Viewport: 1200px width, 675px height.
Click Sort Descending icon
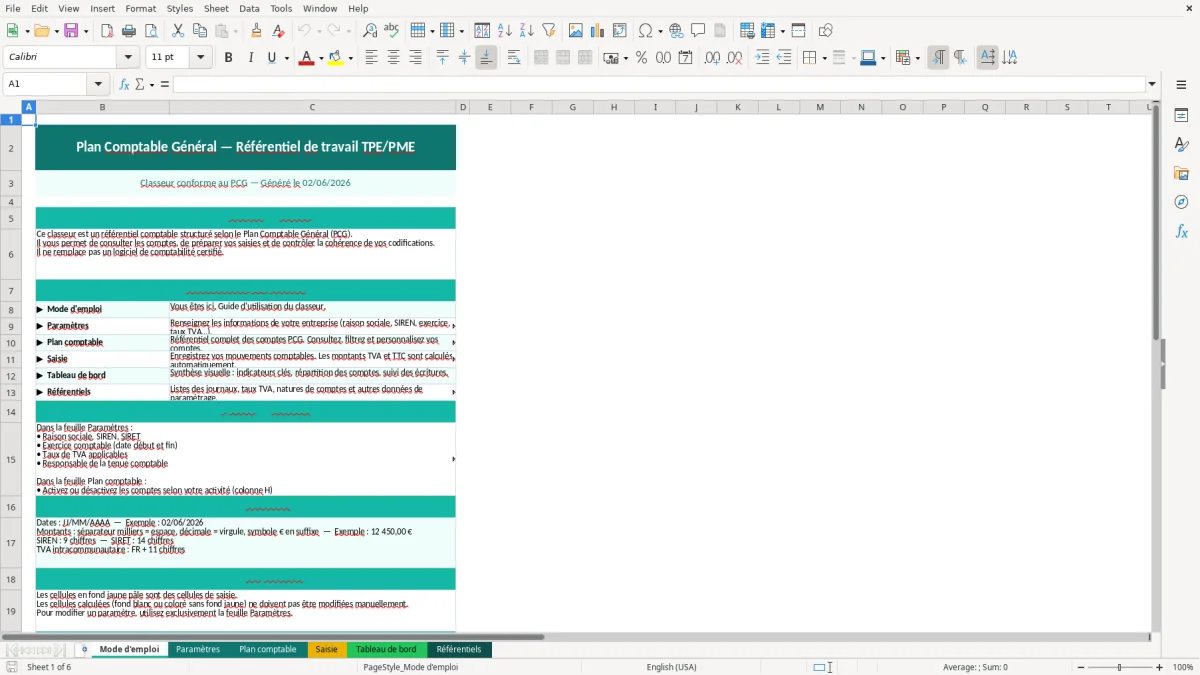pos(526,31)
